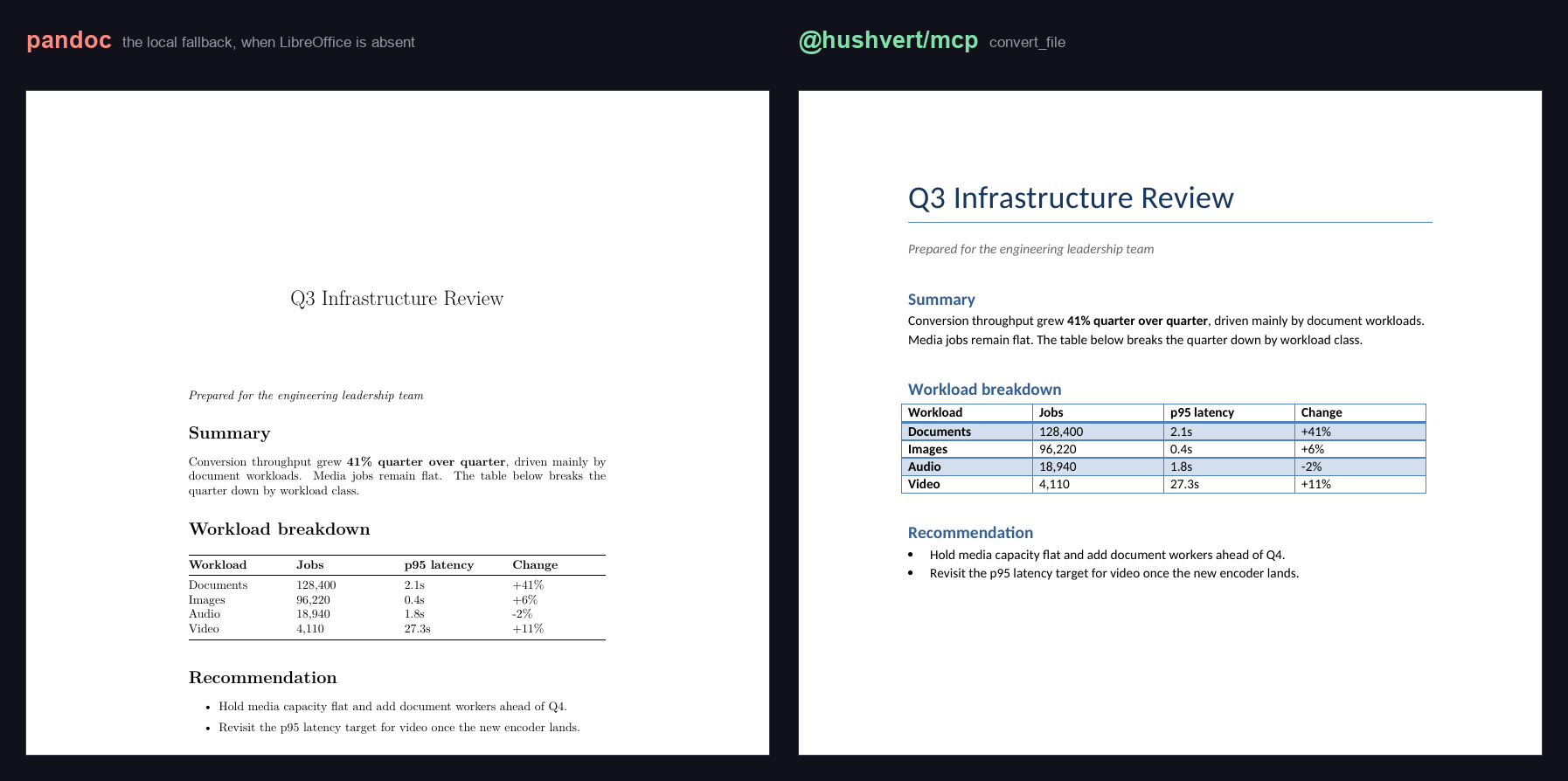Screen dimensions: 1568x781
Task: Click '4,110' cell in hushvert table
Action: click(1098, 484)
